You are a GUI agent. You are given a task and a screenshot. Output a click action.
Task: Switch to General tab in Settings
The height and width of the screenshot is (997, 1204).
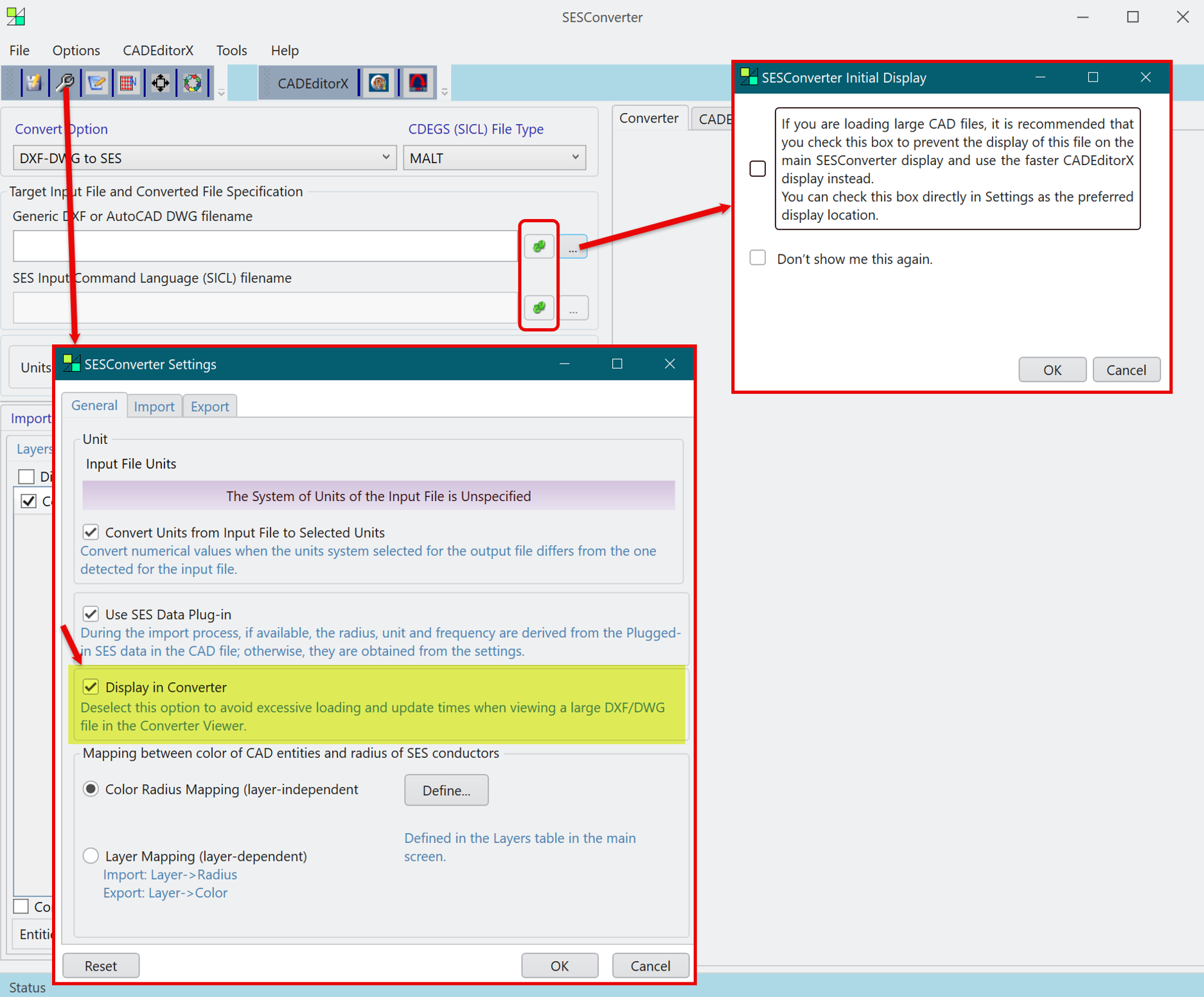pyautogui.click(x=94, y=405)
